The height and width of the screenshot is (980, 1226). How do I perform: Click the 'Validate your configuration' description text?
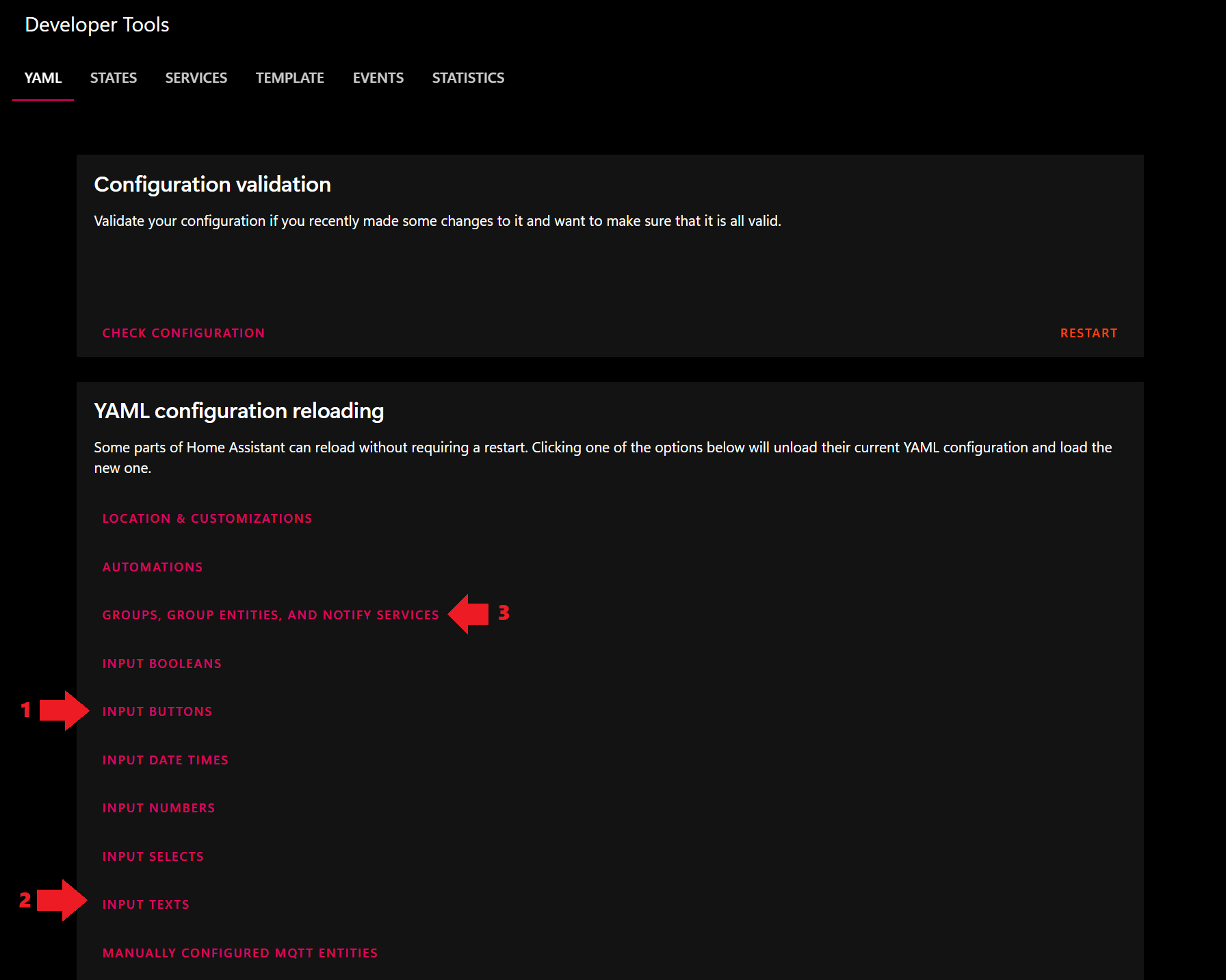437,221
